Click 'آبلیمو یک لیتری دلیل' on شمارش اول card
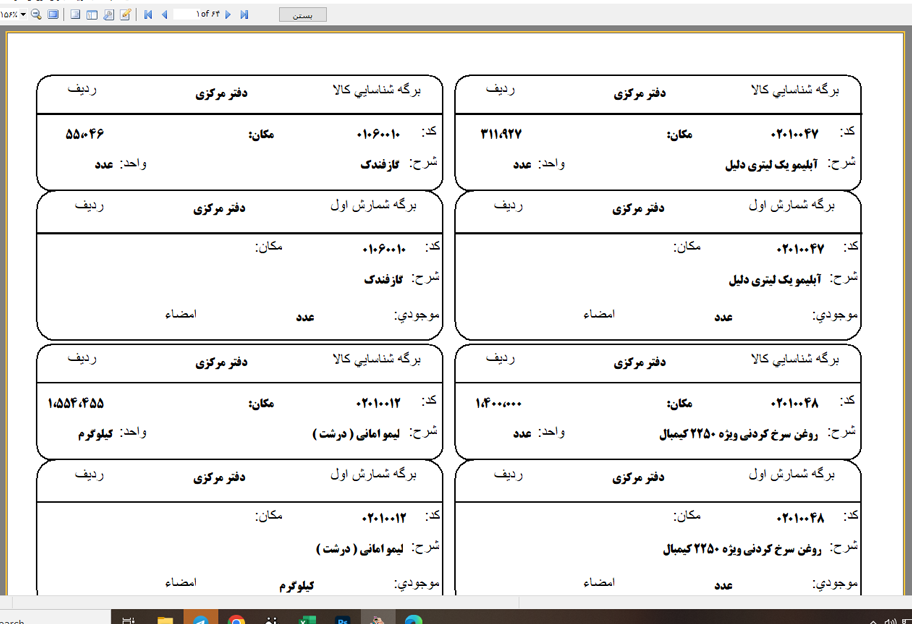This screenshot has width=912, height=624. click(775, 280)
